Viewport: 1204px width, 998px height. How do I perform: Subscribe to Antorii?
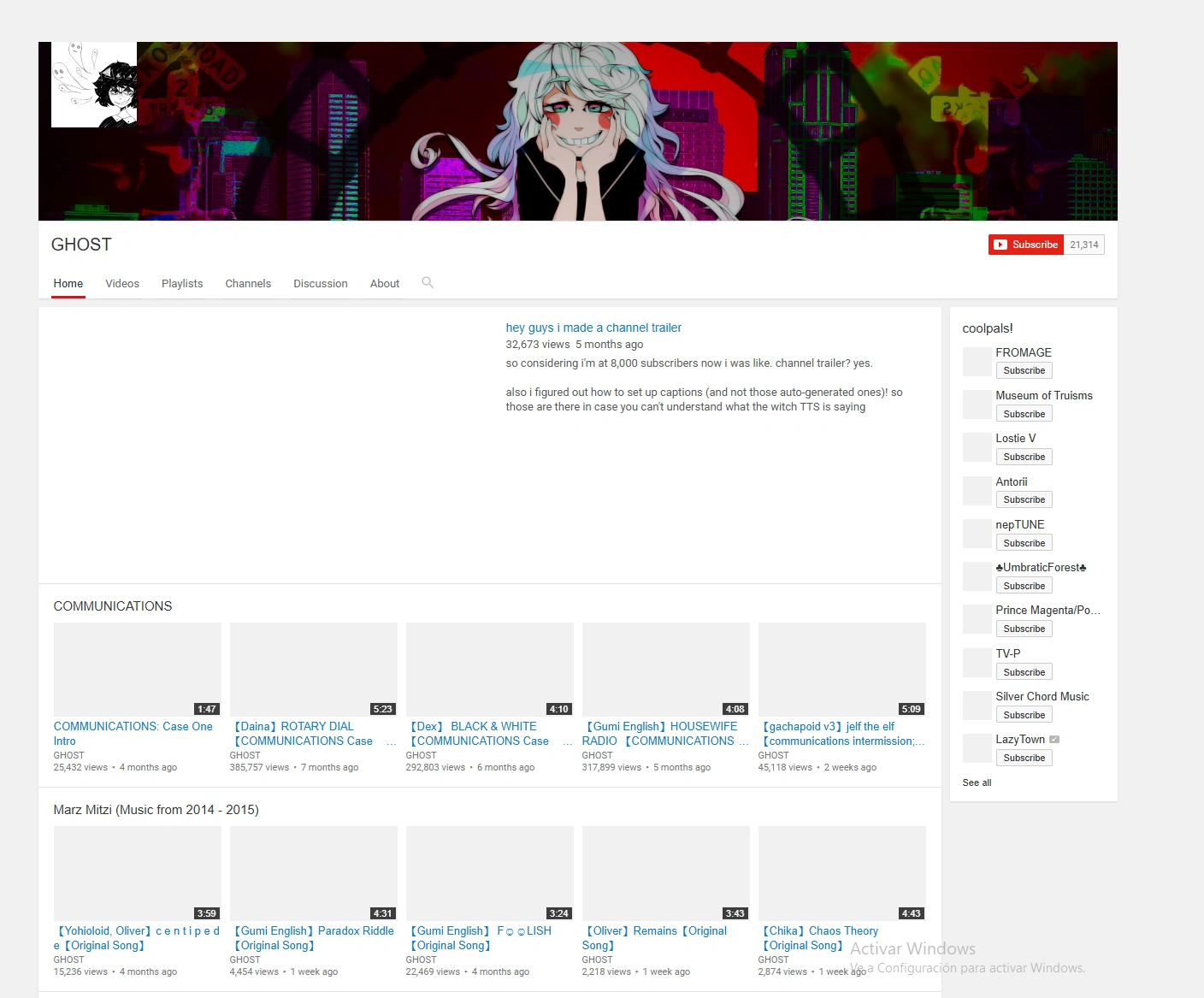(x=1024, y=499)
